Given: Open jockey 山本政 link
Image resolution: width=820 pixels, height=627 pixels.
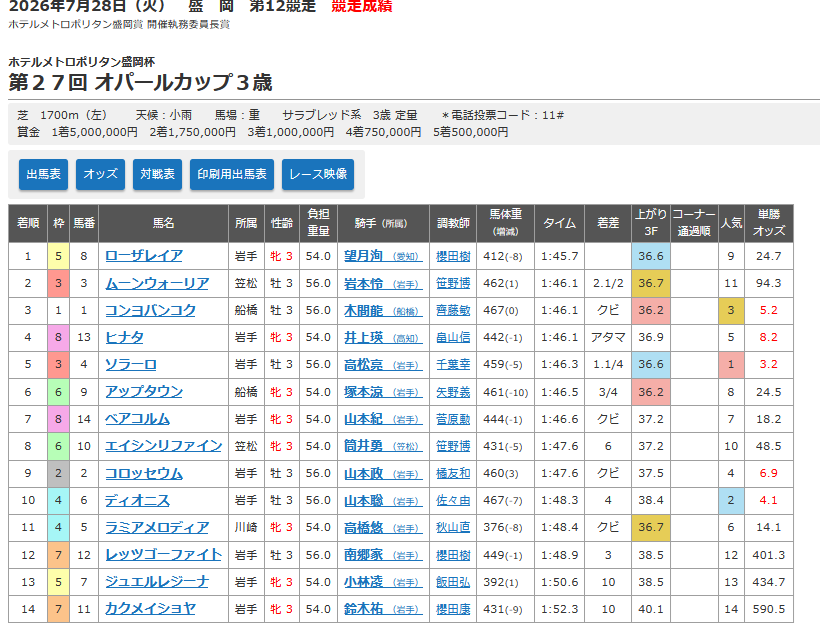Looking at the screenshot, I should [x=383, y=473].
